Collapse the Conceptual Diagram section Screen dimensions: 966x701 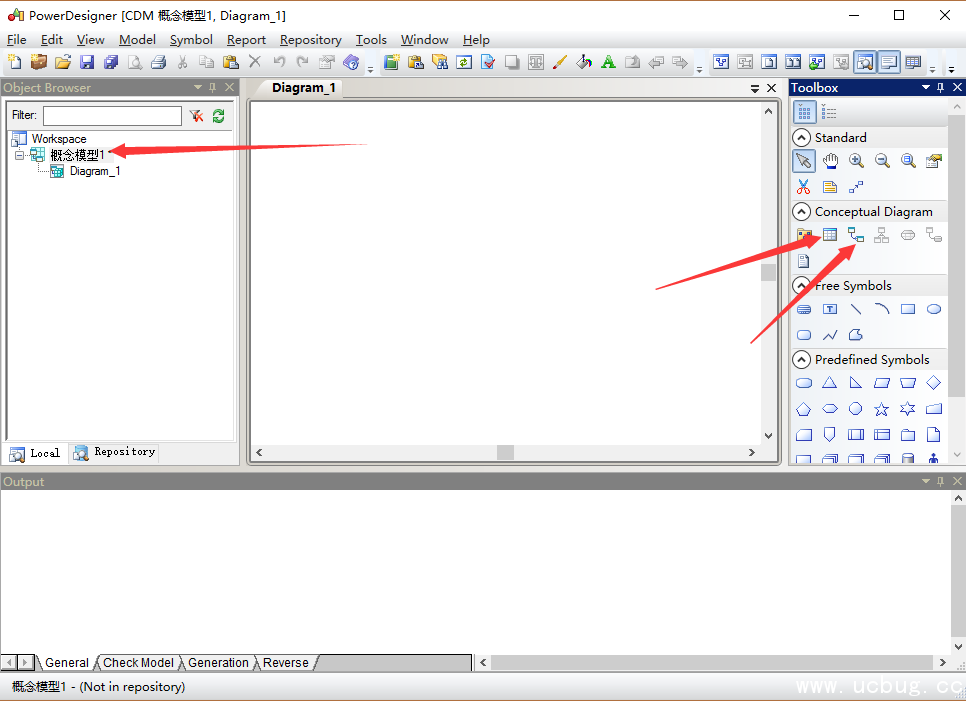click(801, 212)
